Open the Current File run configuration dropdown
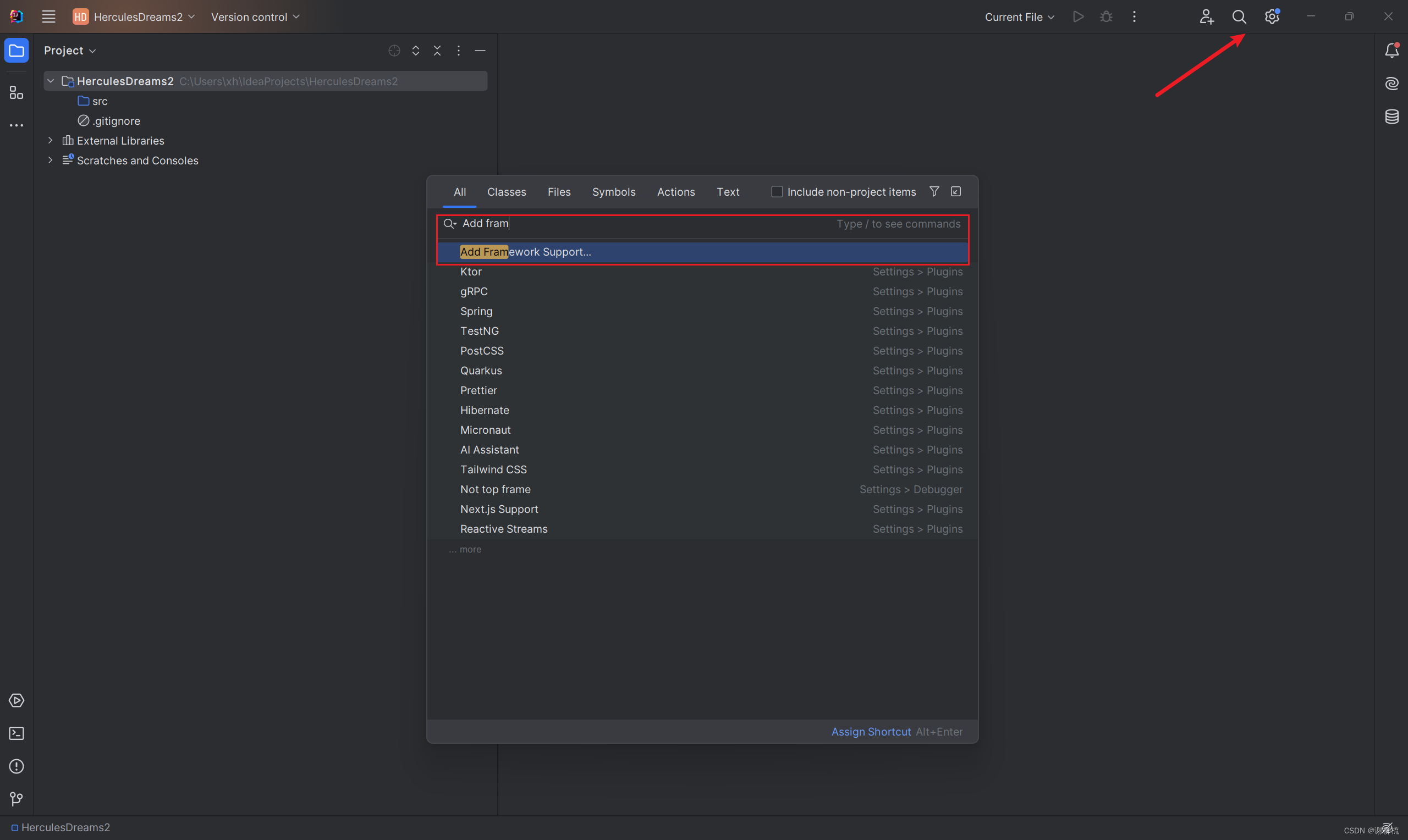Image resolution: width=1408 pixels, height=840 pixels. click(1019, 16)
